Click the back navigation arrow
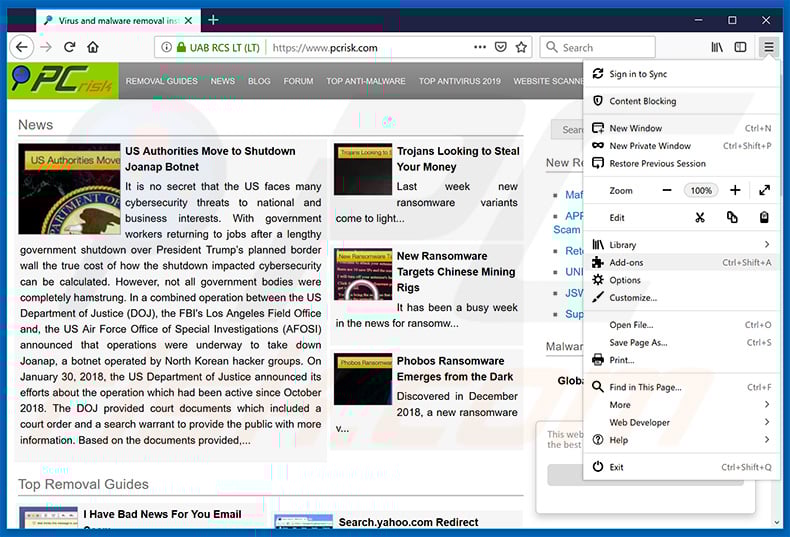The height and width of the screenshot is (537, 790). [x=22, y=47]
